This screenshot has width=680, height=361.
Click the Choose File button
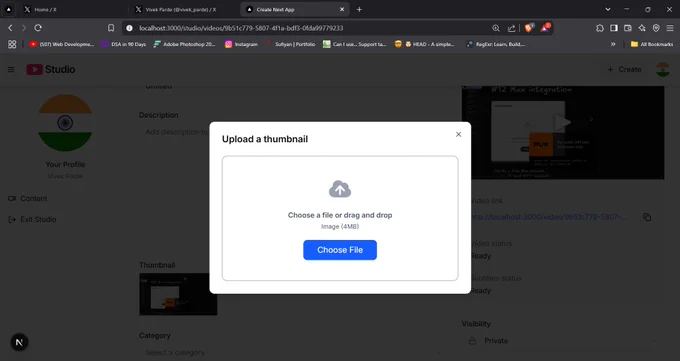coord(340,250)
